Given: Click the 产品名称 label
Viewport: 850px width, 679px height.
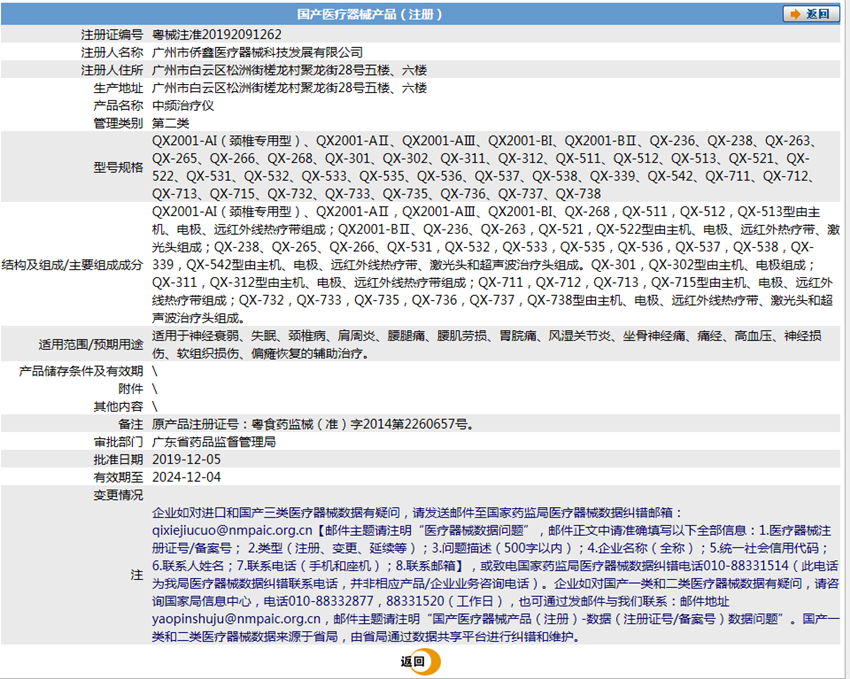Looking at the screenshot, I should (x=118, y=106).
